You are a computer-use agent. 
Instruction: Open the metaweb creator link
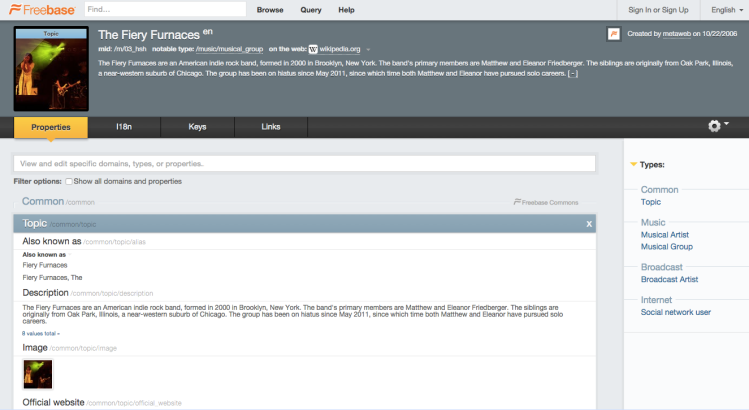(x=676, y=33)
